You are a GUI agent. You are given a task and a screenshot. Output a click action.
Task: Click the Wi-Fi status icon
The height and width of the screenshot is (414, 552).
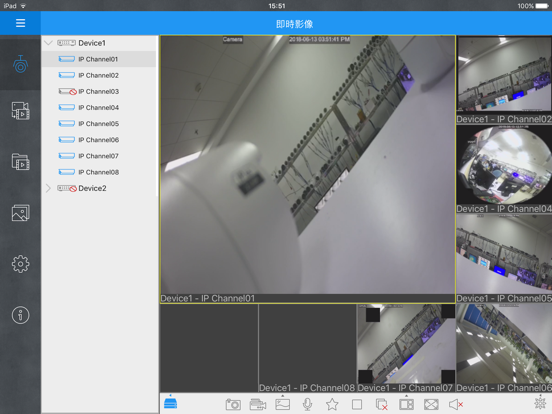click(x=23, y=6)
